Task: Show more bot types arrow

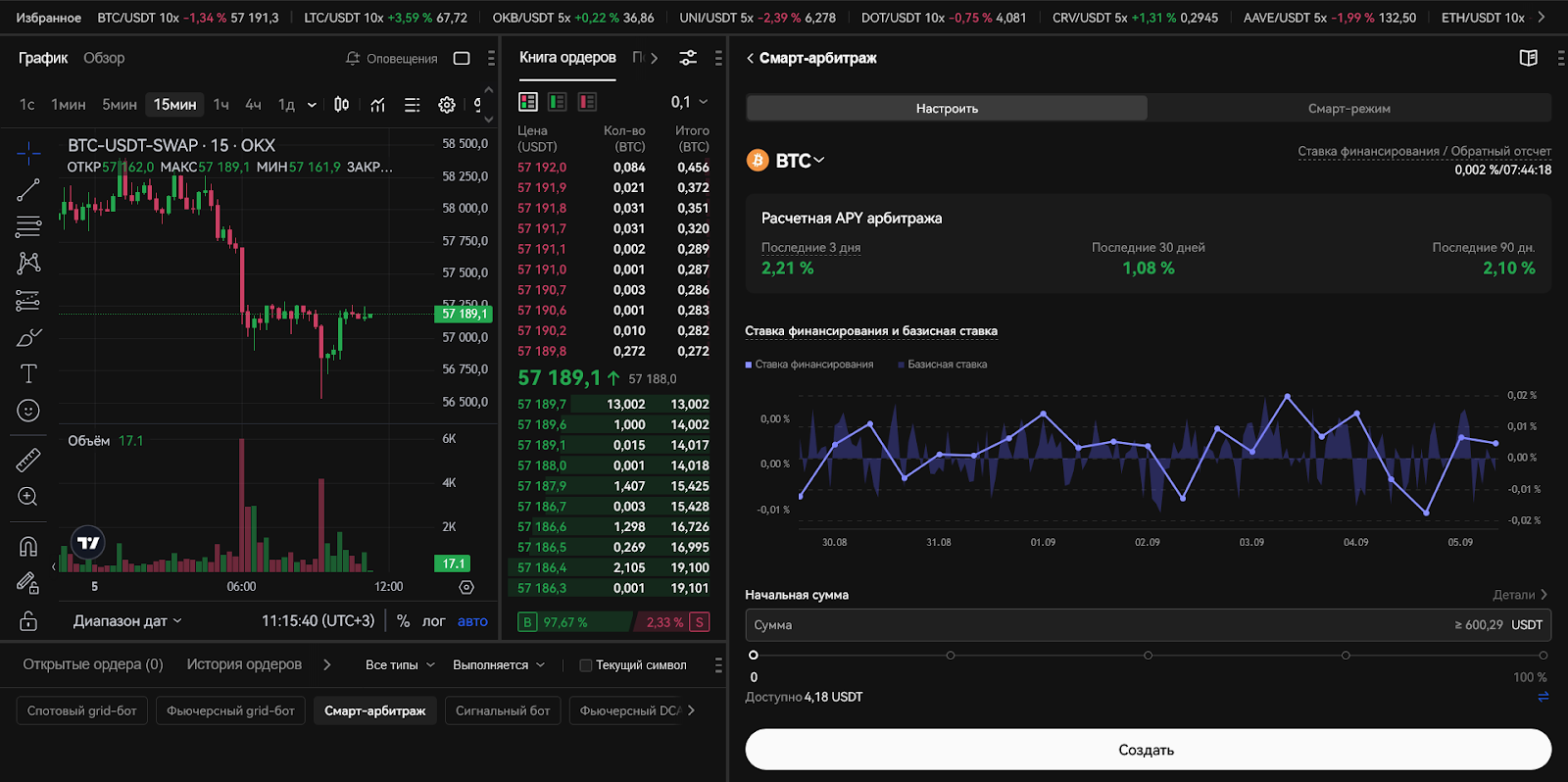Action: click(691, 710)
